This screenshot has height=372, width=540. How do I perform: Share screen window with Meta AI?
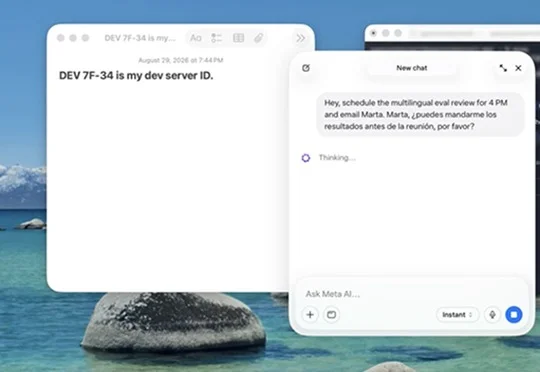coord(331,314)
